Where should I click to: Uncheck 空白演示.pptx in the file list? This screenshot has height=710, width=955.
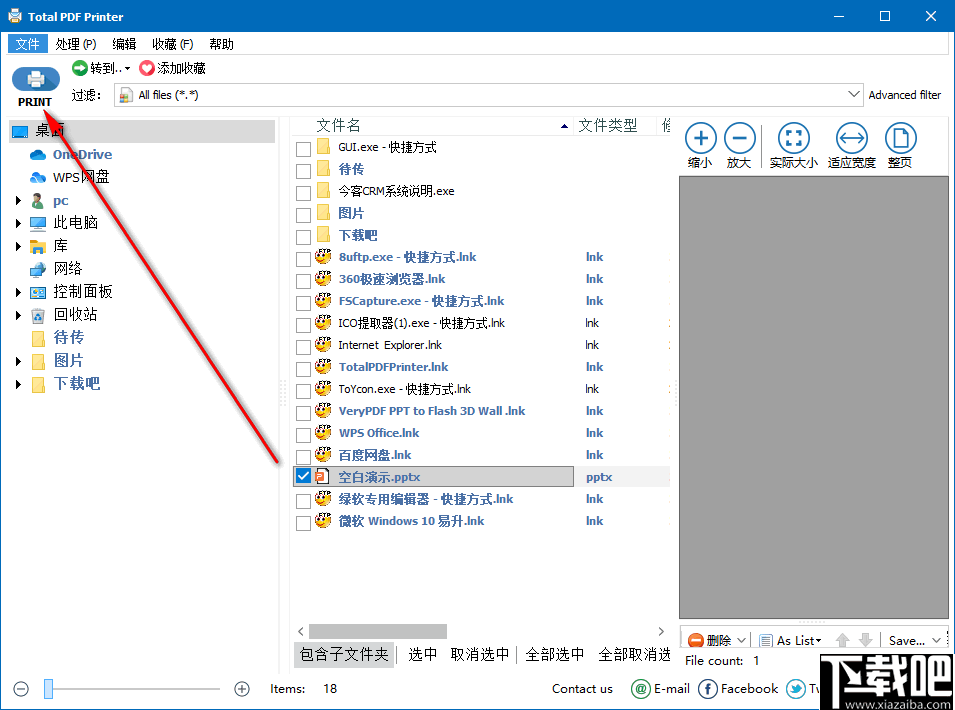coord(303,476)
